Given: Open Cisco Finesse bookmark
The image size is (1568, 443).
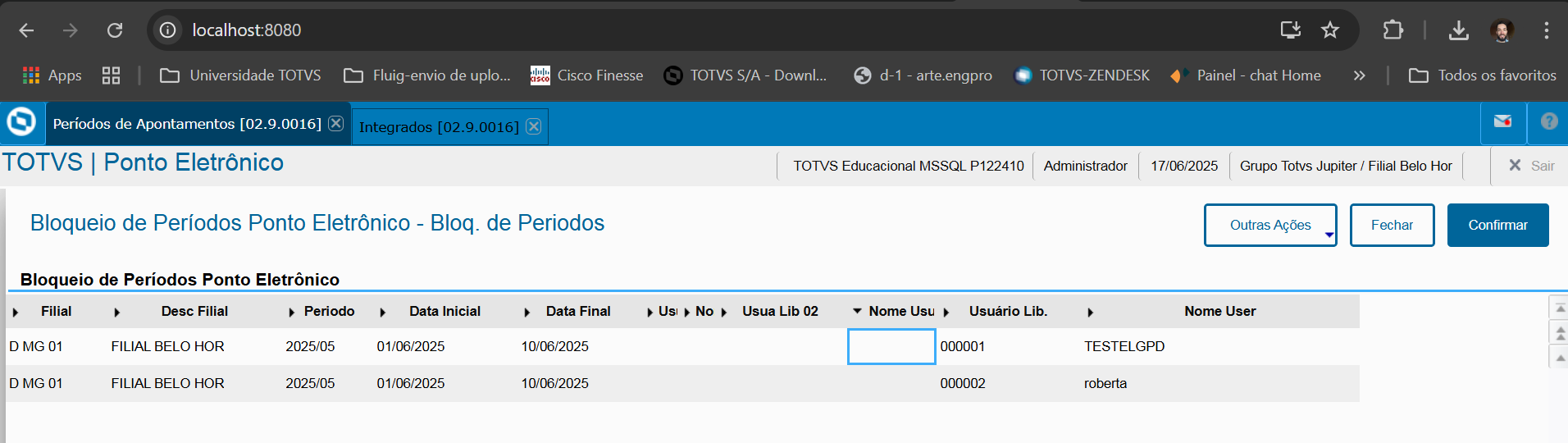Looking at the screenshot, I should coord(587,75).
